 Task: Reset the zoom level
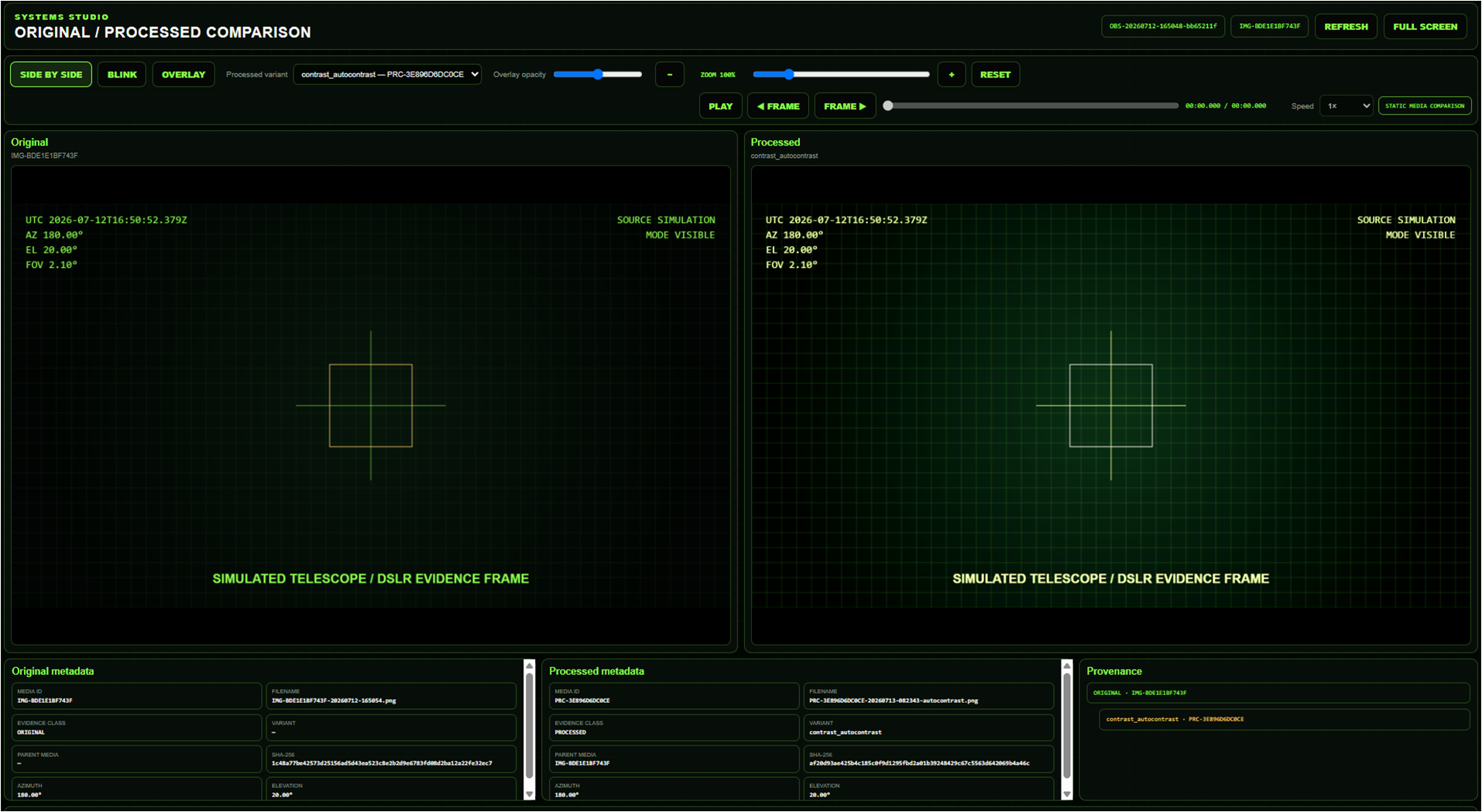pos(995,74)
